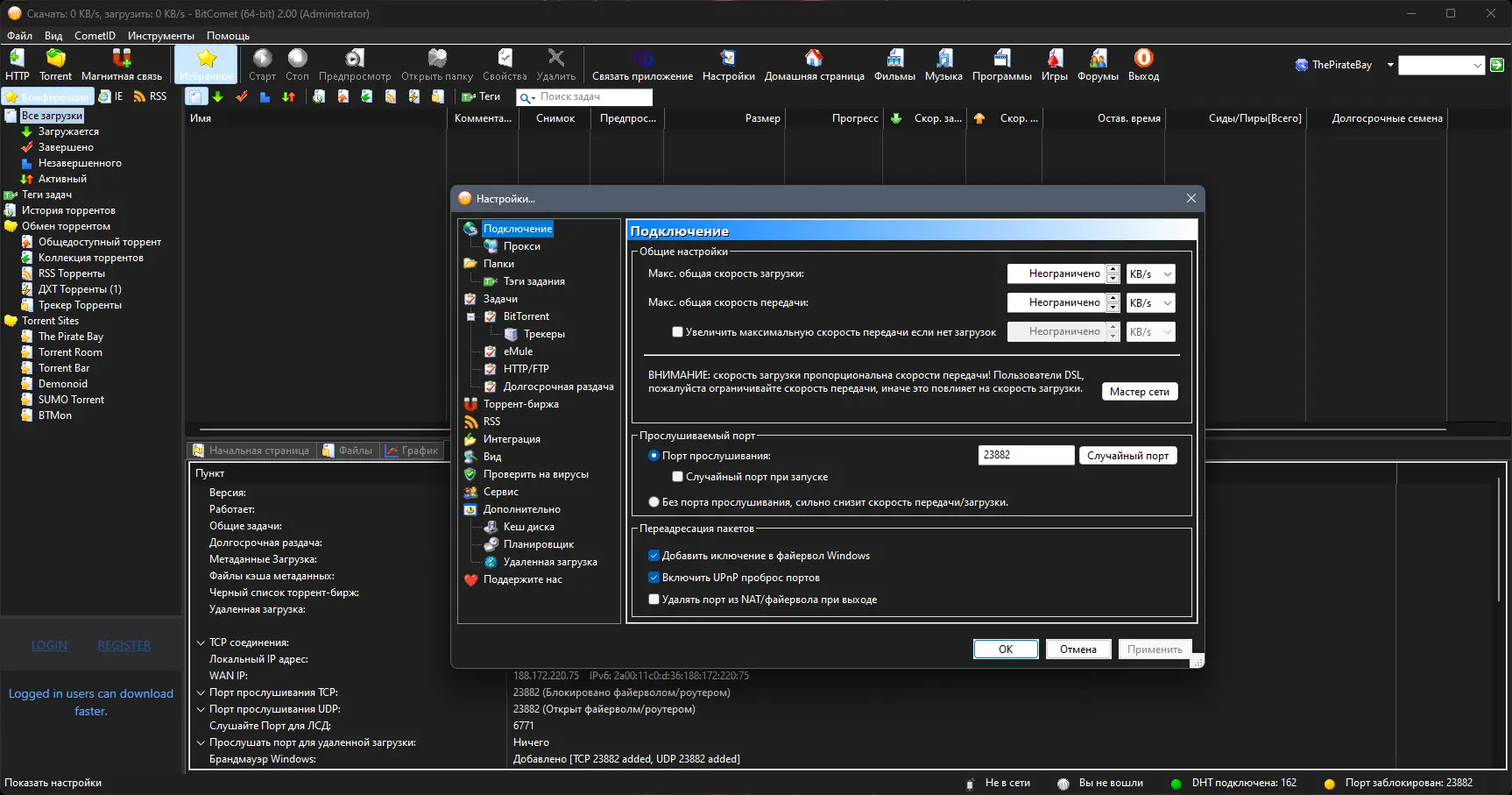Decrease max upload speed with down stepper
The image size is (1512, 795).
click(x=1113, y=308)
